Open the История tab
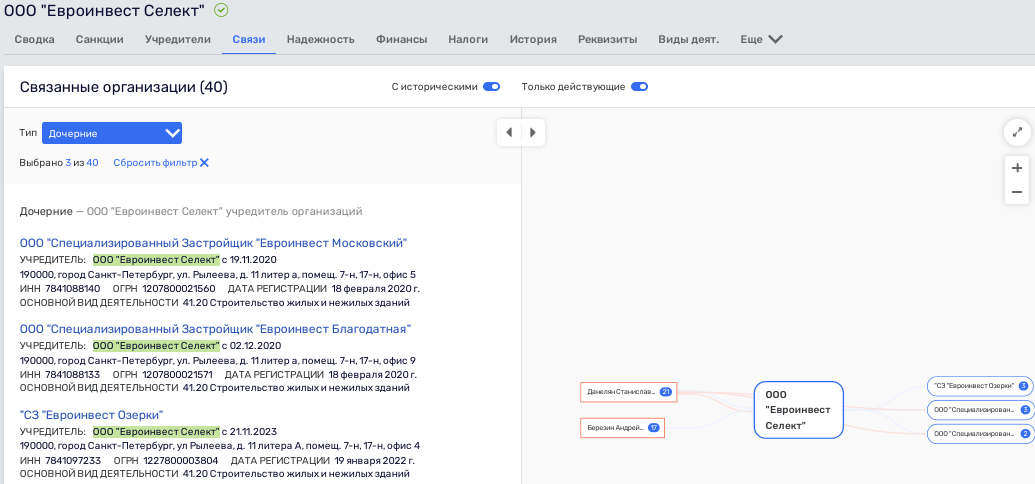The image size is (1035, 484). (533, 39)
